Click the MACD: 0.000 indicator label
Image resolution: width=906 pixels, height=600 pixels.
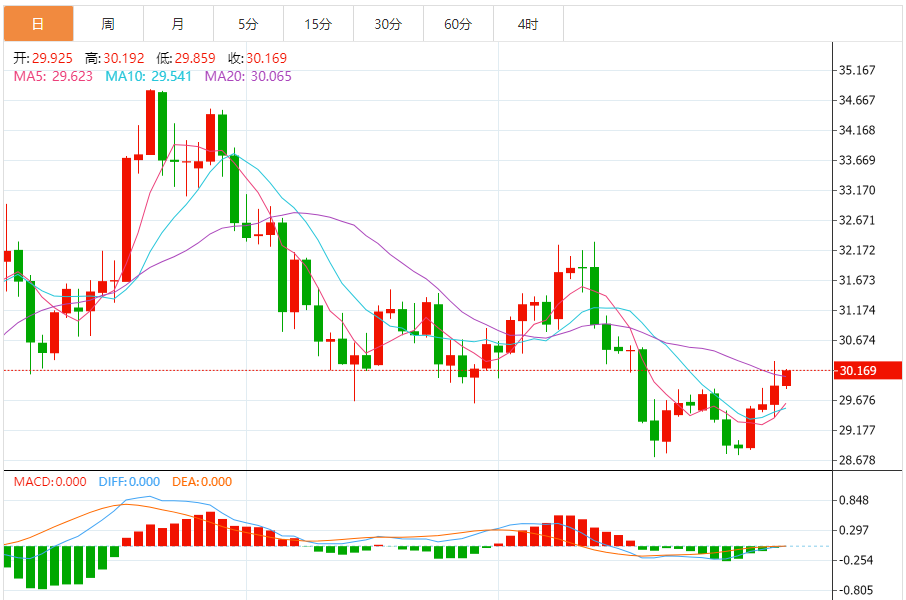coord(50,482)
